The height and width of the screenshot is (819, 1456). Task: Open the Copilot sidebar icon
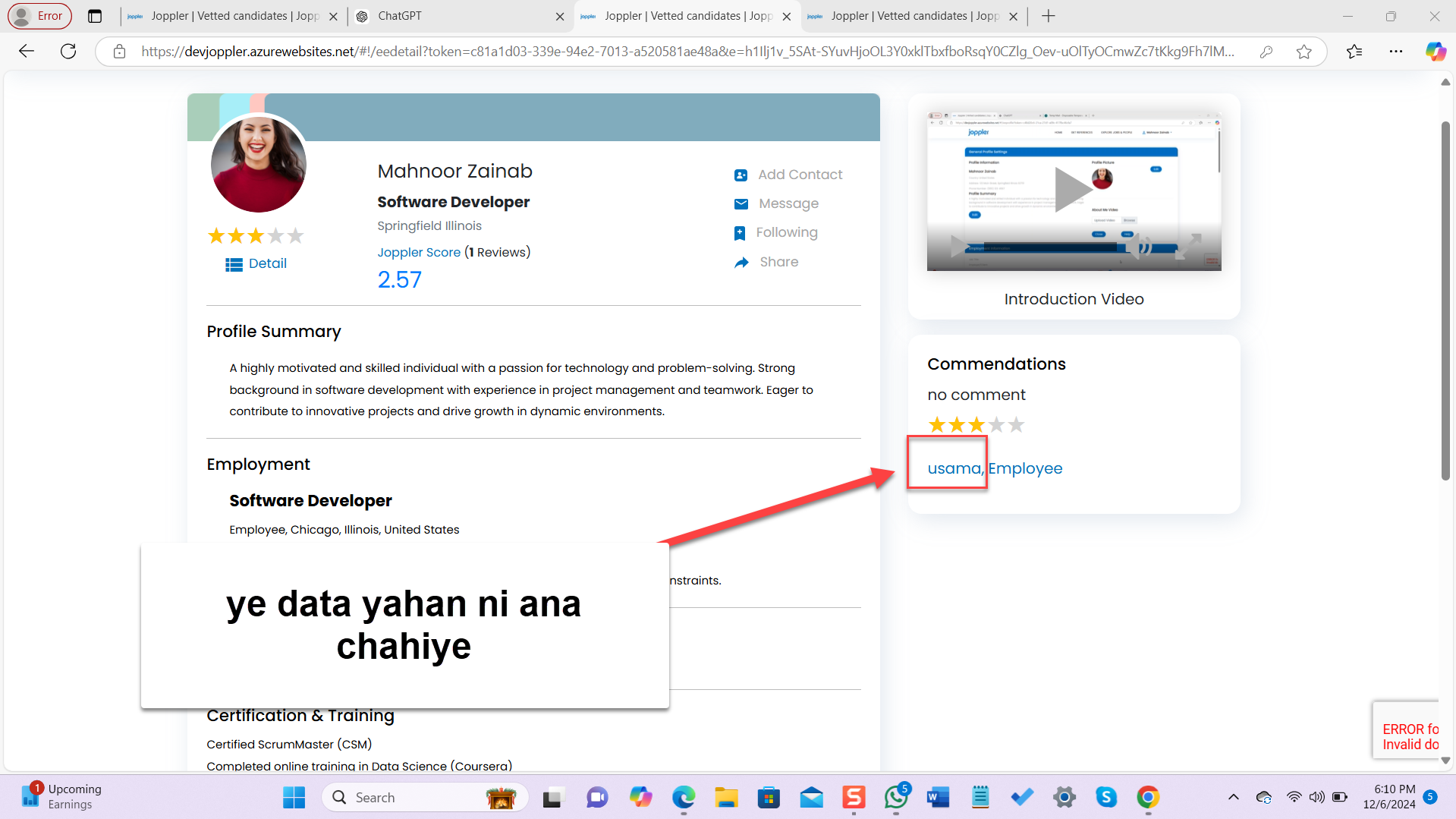point(1436,52)
